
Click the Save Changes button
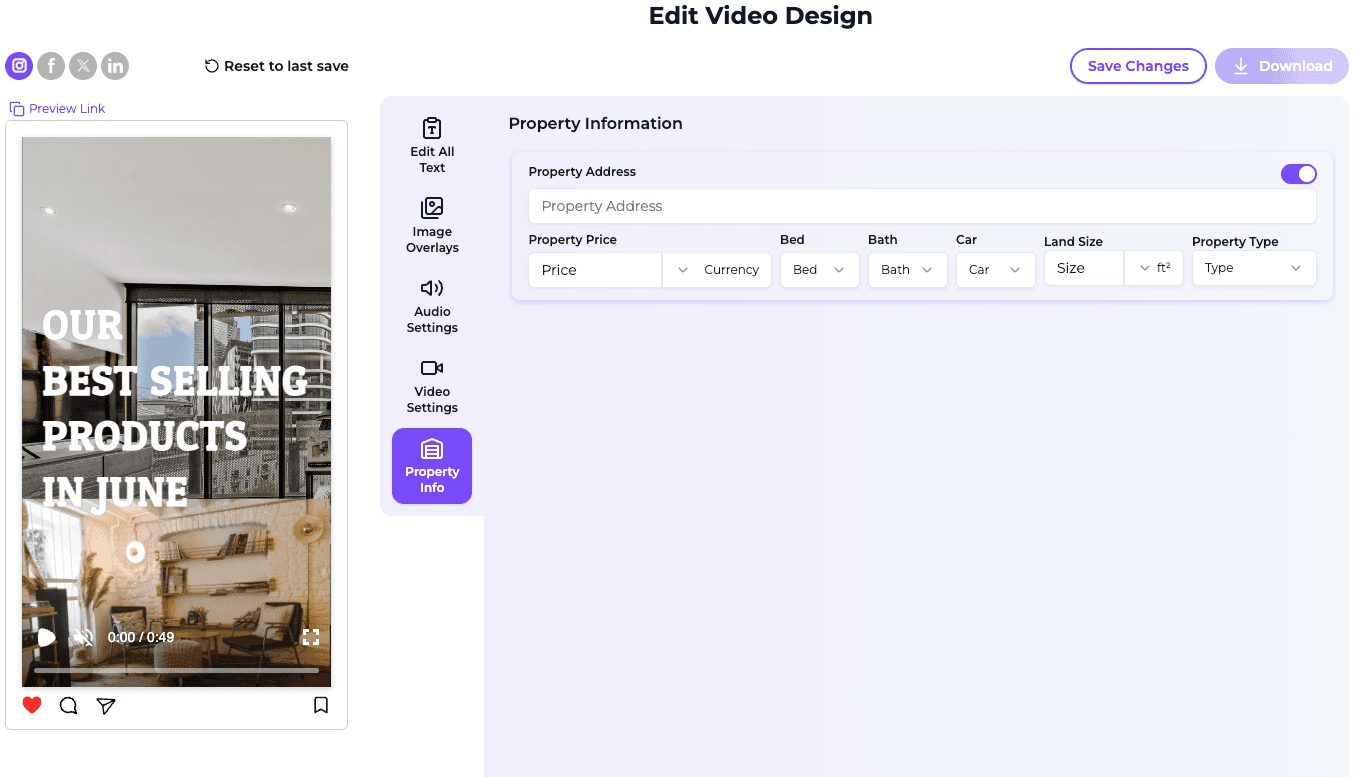[1138, 66]
